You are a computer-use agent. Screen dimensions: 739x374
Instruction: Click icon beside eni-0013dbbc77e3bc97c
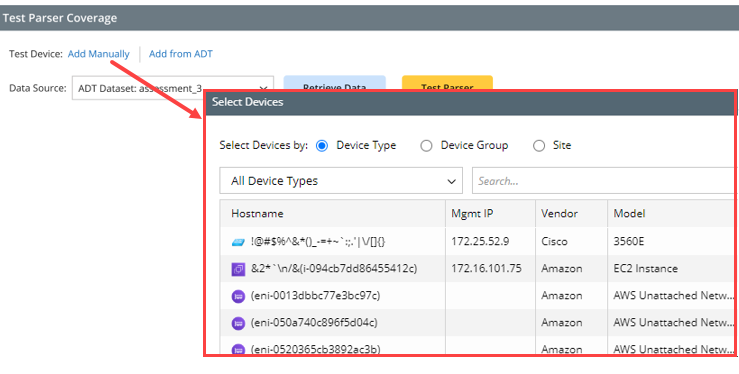pos(238,296)
